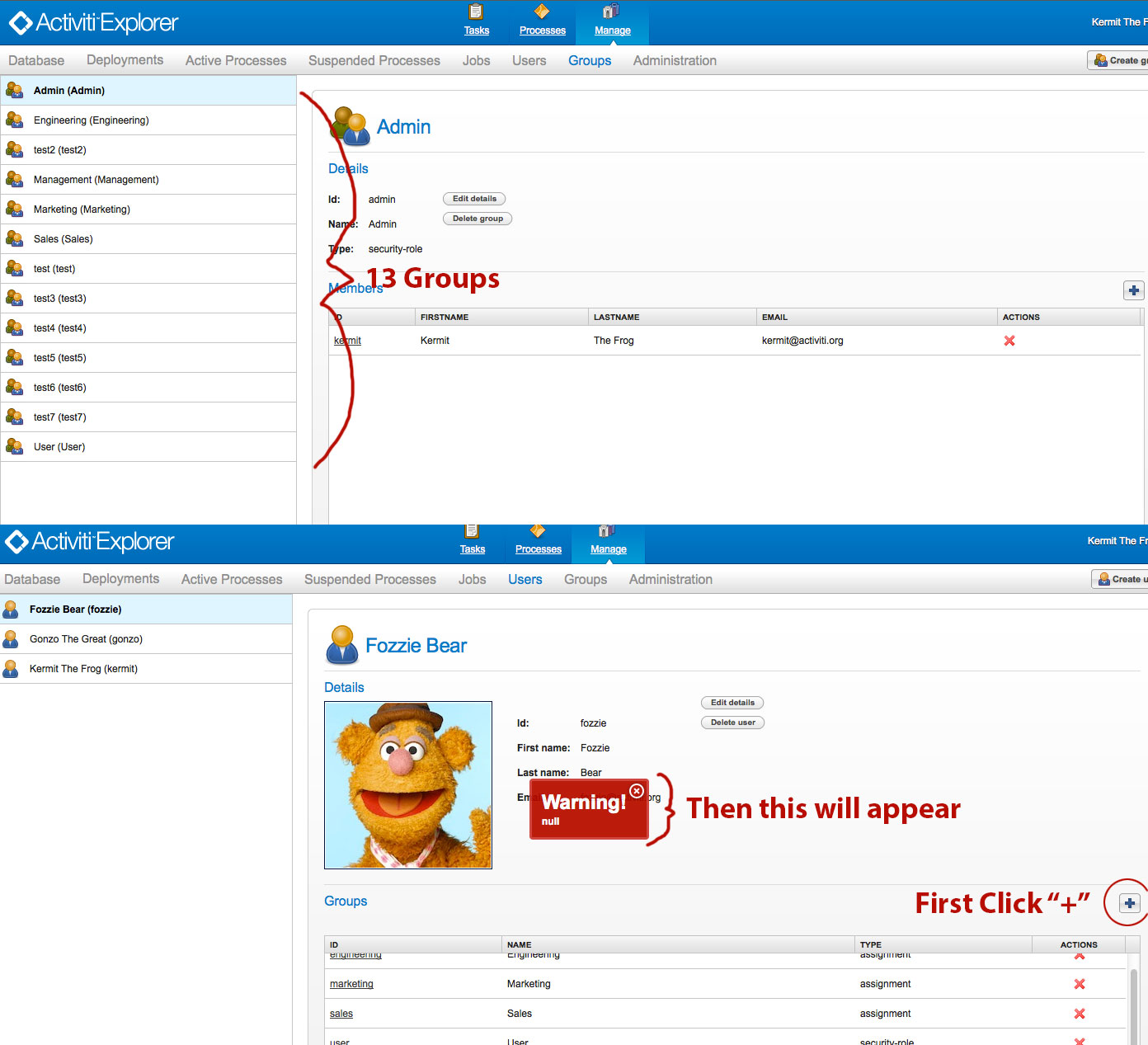Select User (User) in the group list
The image size is (1148, 1045).
pyautogui.click(x=148, y=447)
